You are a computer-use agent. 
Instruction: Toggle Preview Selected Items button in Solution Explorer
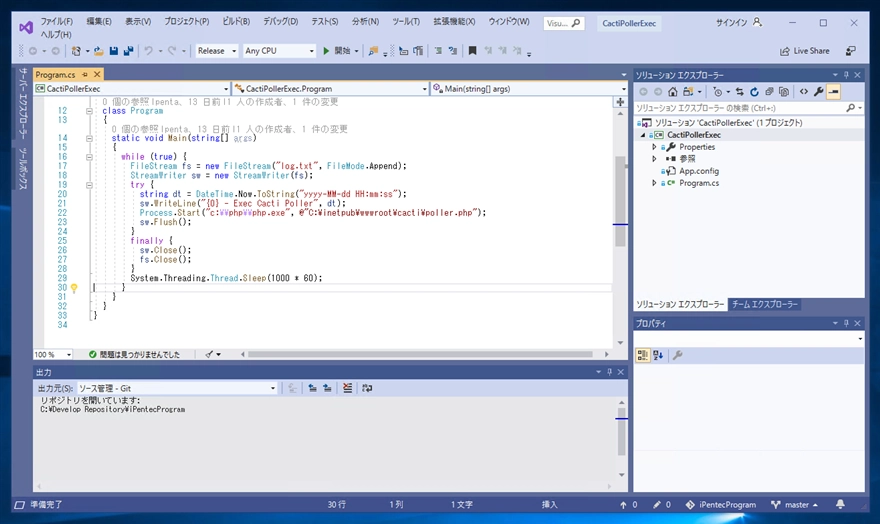pos(833,92)
